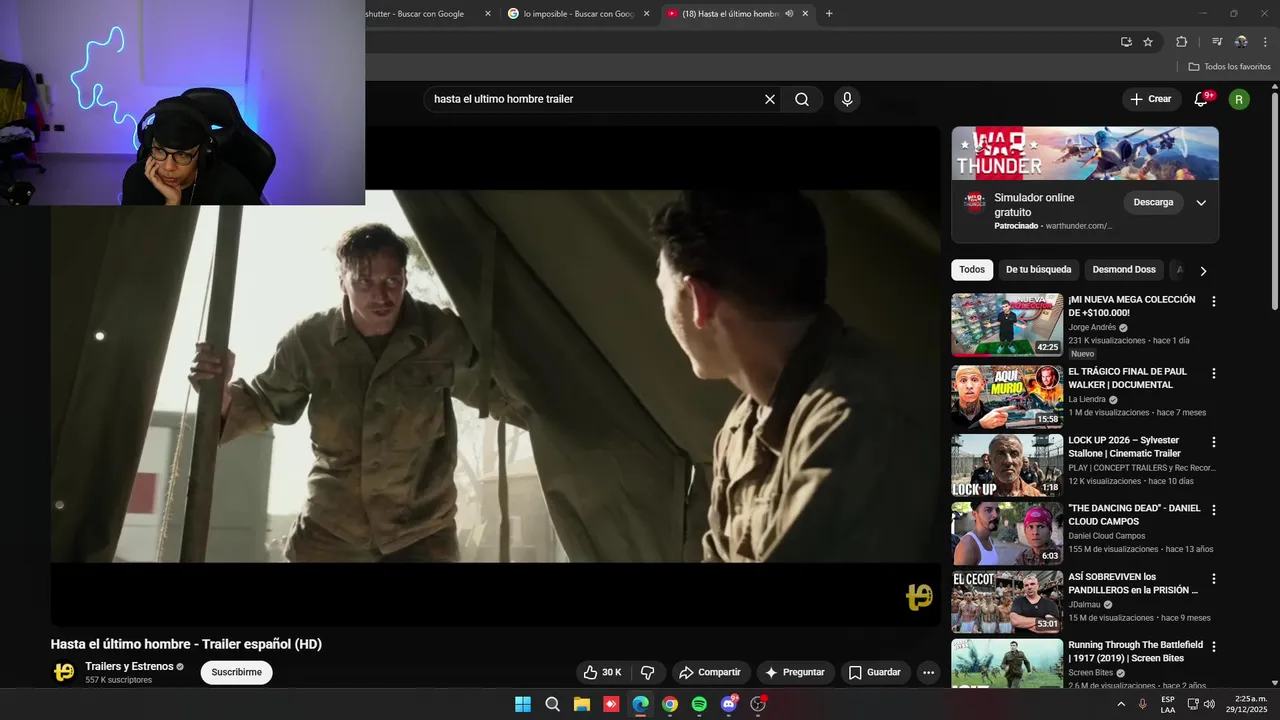Click the YouTube search input field
Screen dimensions: 1280x720
[x=595, y=99]
